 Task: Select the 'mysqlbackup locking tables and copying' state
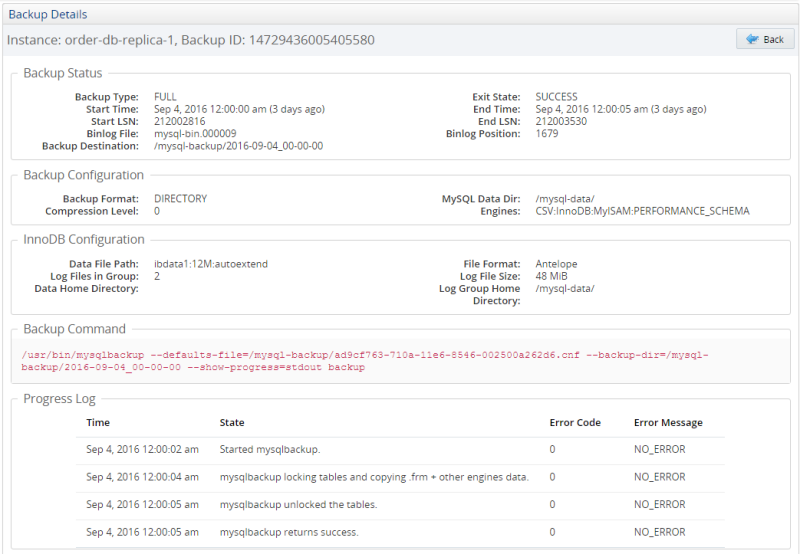tap(374, 477)
